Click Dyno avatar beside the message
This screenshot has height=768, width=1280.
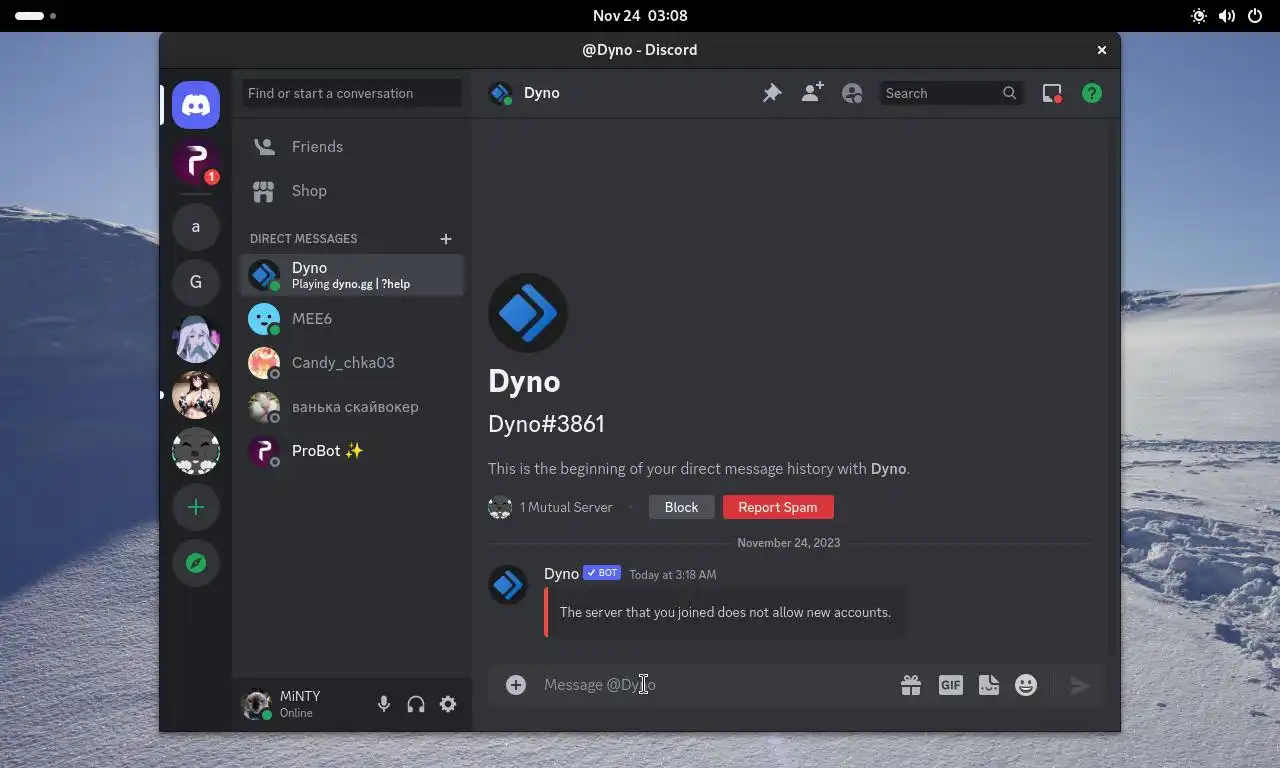pos(508,585)
